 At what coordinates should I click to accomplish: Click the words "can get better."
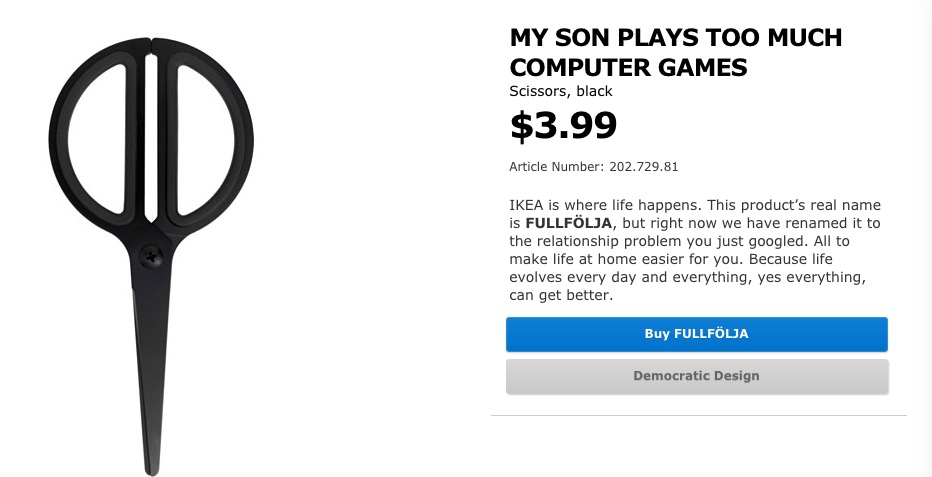(x=560, y=296)
